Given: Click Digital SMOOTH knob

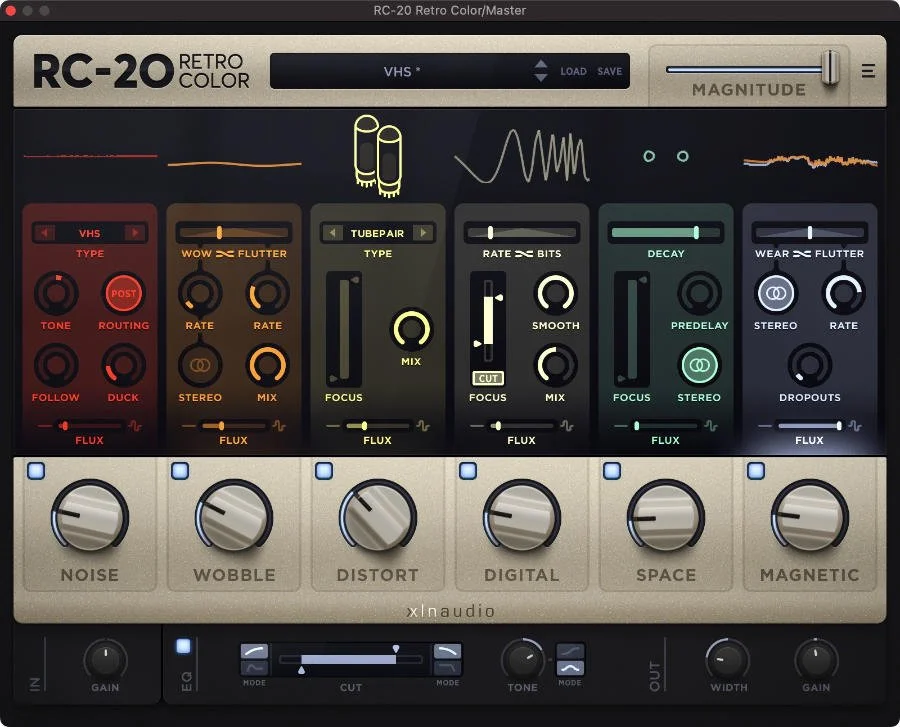Looking at the screenshot, I should (x=555, y=293).
